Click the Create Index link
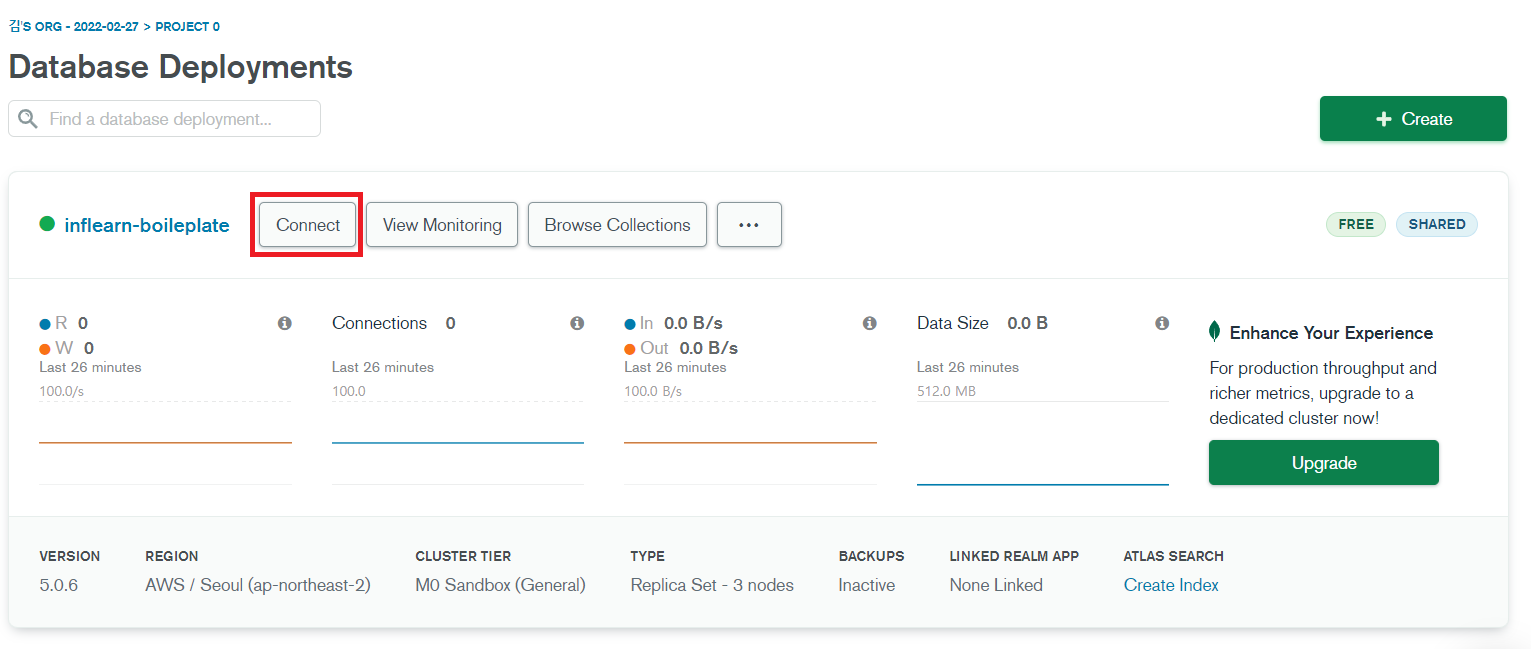Viewport: 1531px width, 649px height. click(1171, 585)
